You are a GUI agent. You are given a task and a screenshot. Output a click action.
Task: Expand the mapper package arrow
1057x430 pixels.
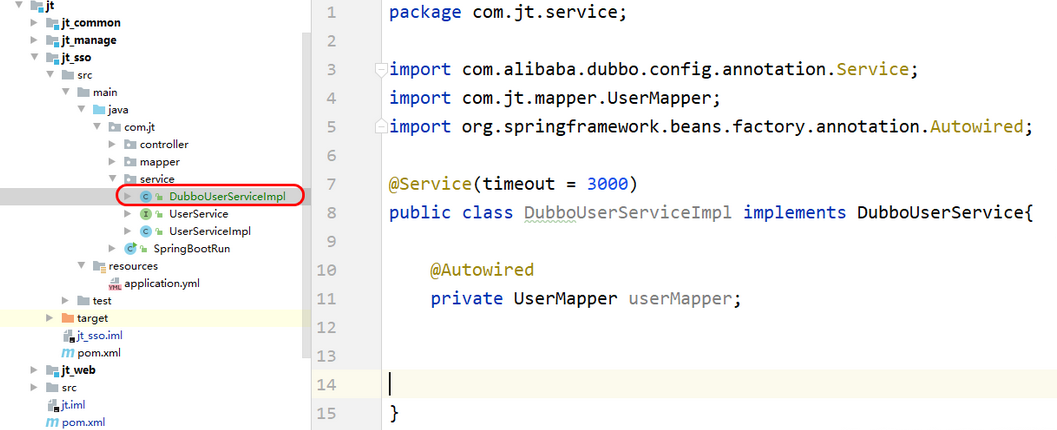click(112, 162)
